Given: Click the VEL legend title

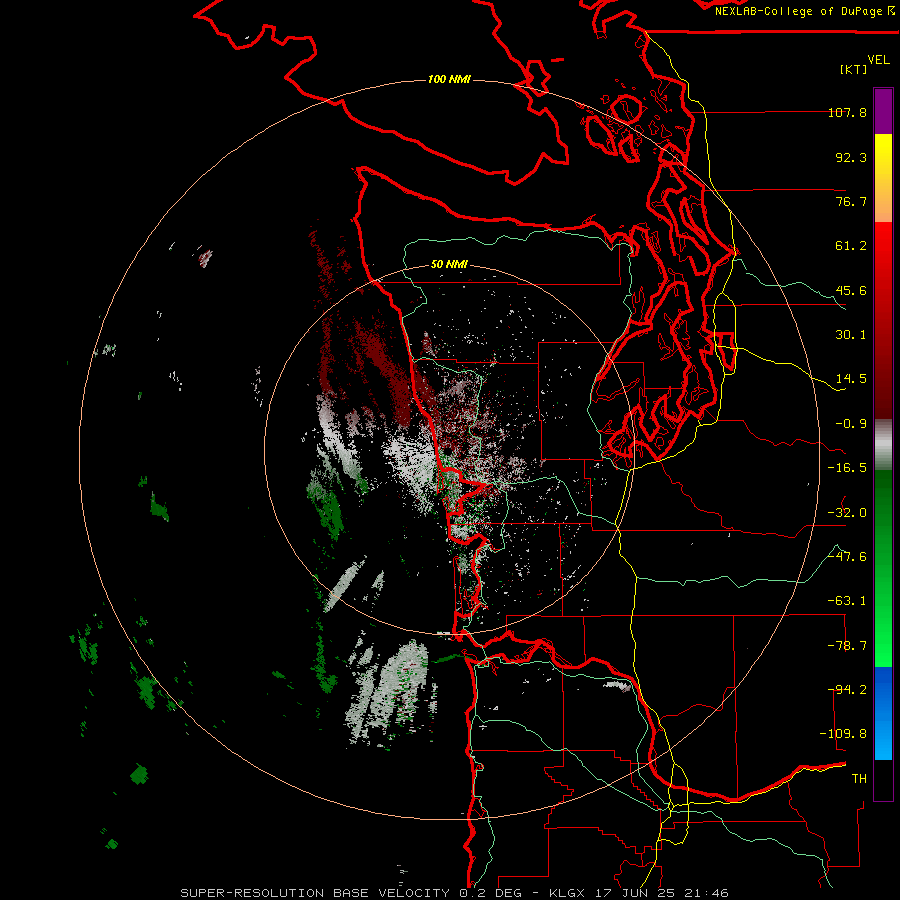Looking at the screenshot, I should tap(878, 60).
